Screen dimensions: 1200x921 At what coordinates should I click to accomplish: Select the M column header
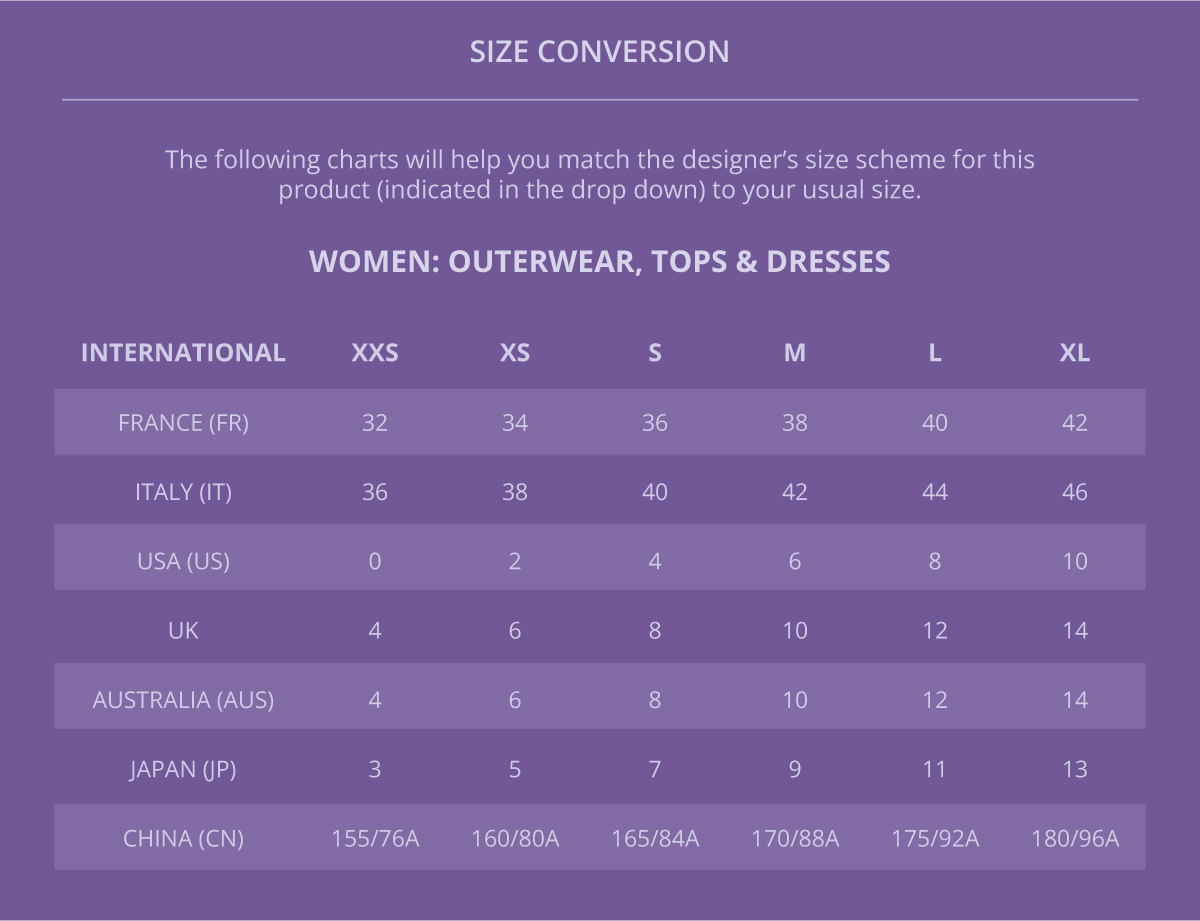795,353
